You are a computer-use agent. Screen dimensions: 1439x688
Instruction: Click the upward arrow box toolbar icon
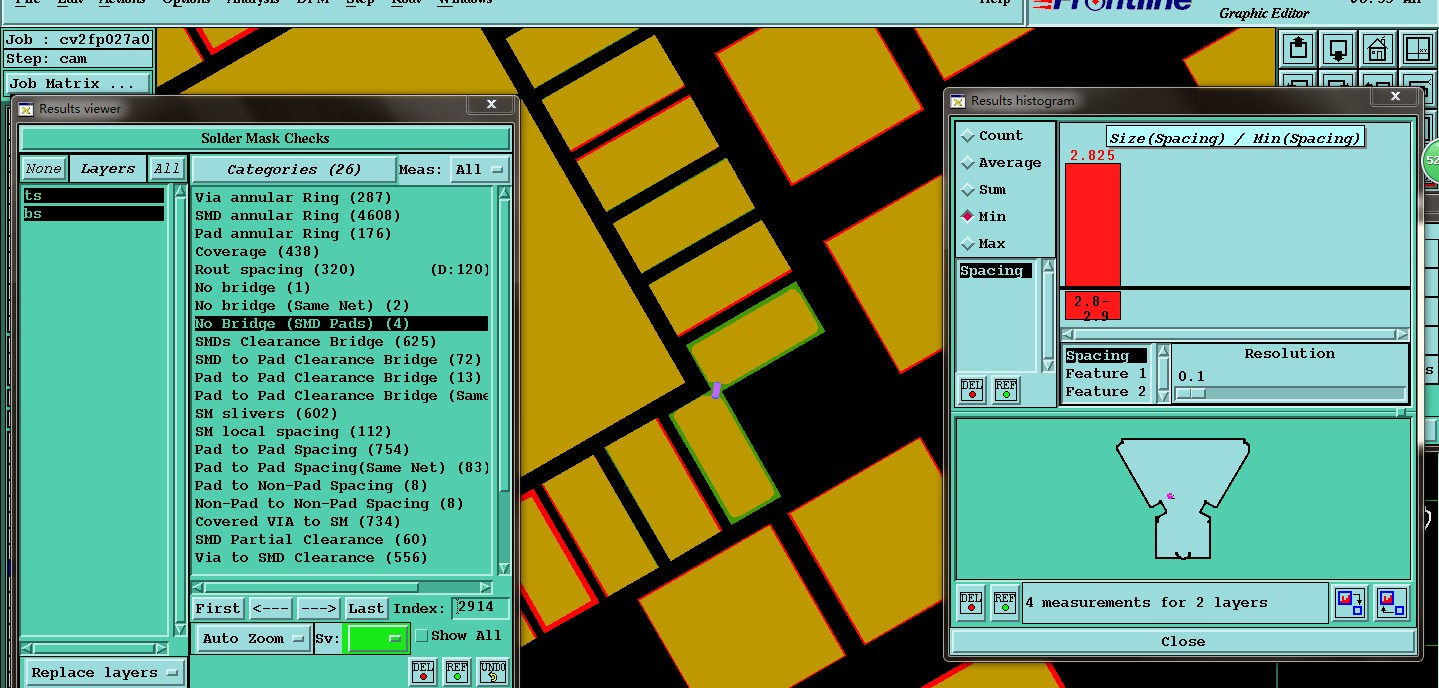1298,48
